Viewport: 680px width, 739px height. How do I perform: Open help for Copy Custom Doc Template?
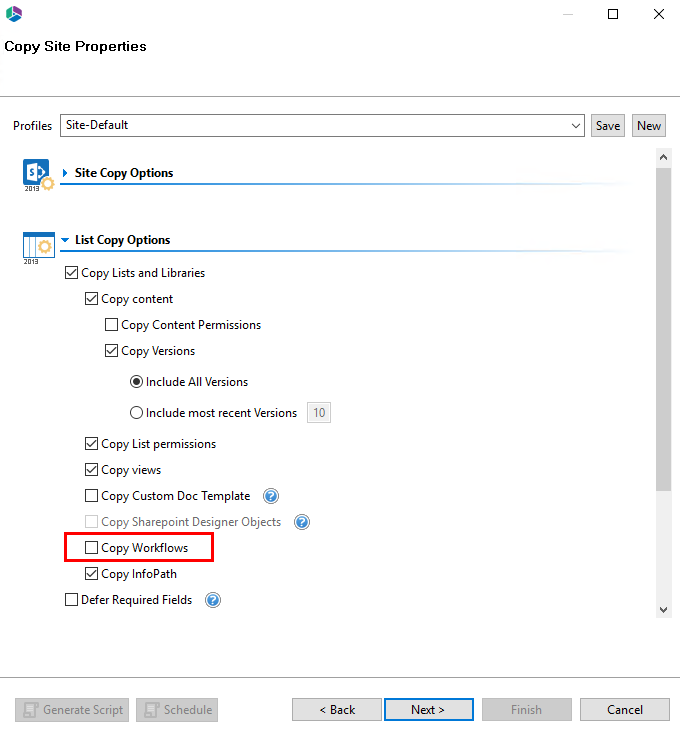click(x=270, y=496)
